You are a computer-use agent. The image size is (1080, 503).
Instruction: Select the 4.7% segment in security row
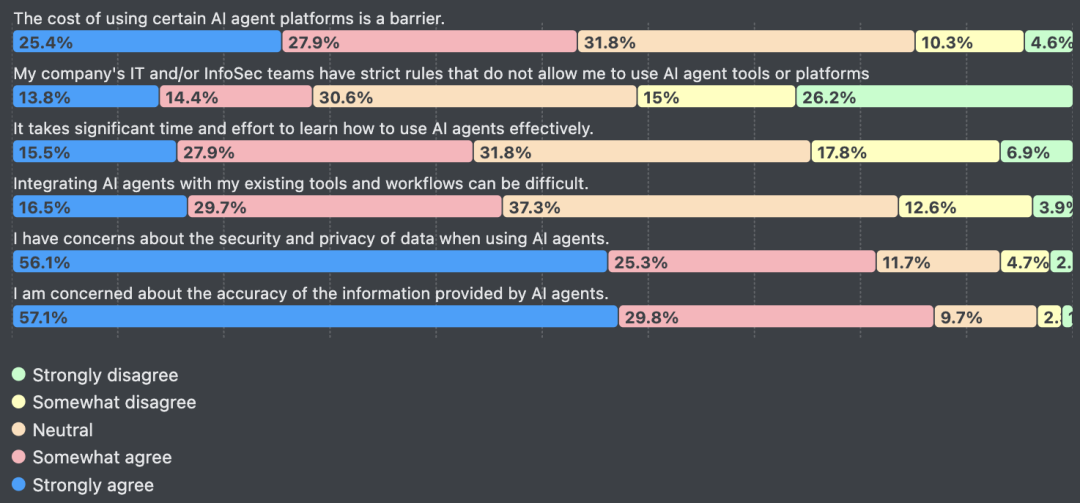point(1025,262)
